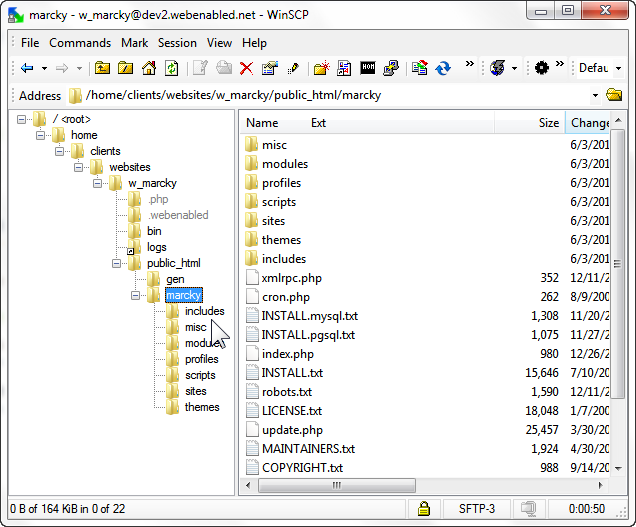Select the modules folder in file list
The height and width of the screenshot is (527, 636).
[x=285, y=164]
